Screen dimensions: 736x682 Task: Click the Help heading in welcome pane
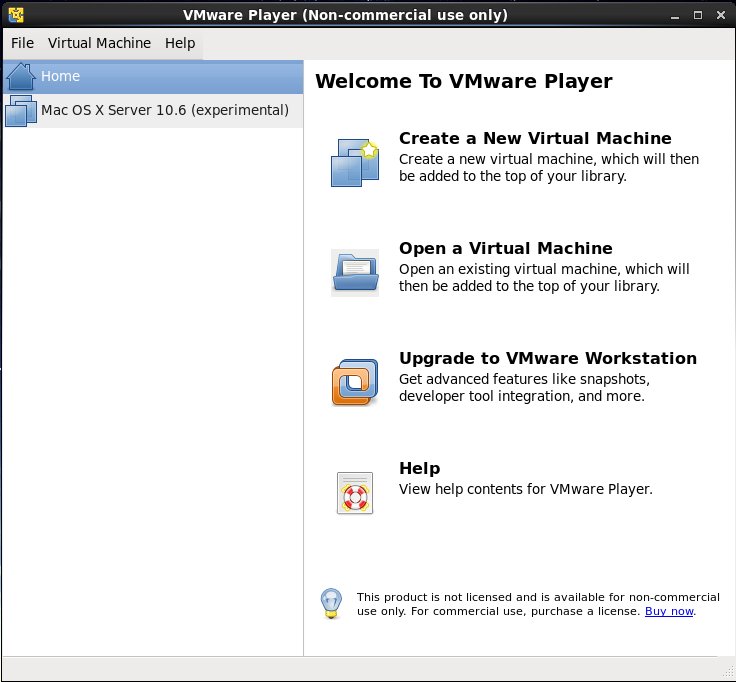[420, 468]
